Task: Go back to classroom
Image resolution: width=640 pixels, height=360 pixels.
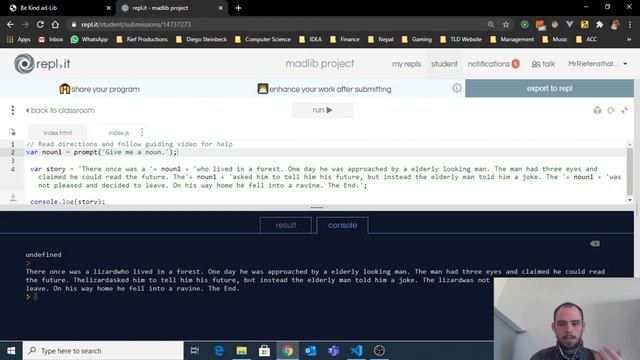Action: coord(60,110)
